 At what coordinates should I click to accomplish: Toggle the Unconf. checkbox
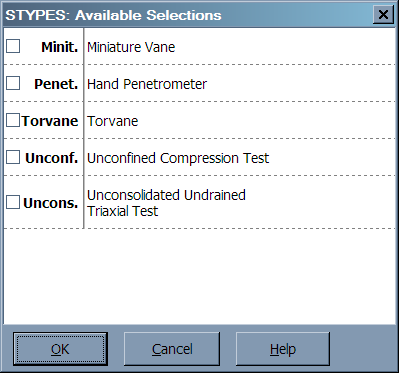click(13, 157)
